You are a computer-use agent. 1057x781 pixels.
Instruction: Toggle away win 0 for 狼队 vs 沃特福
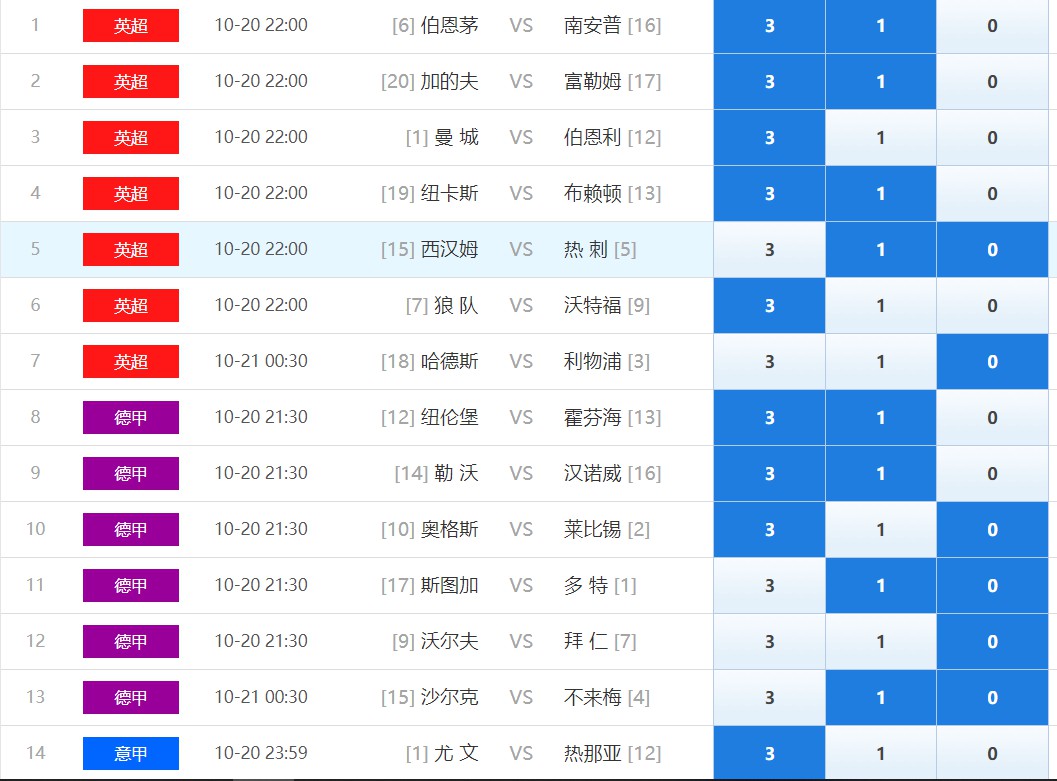[992, 305]
